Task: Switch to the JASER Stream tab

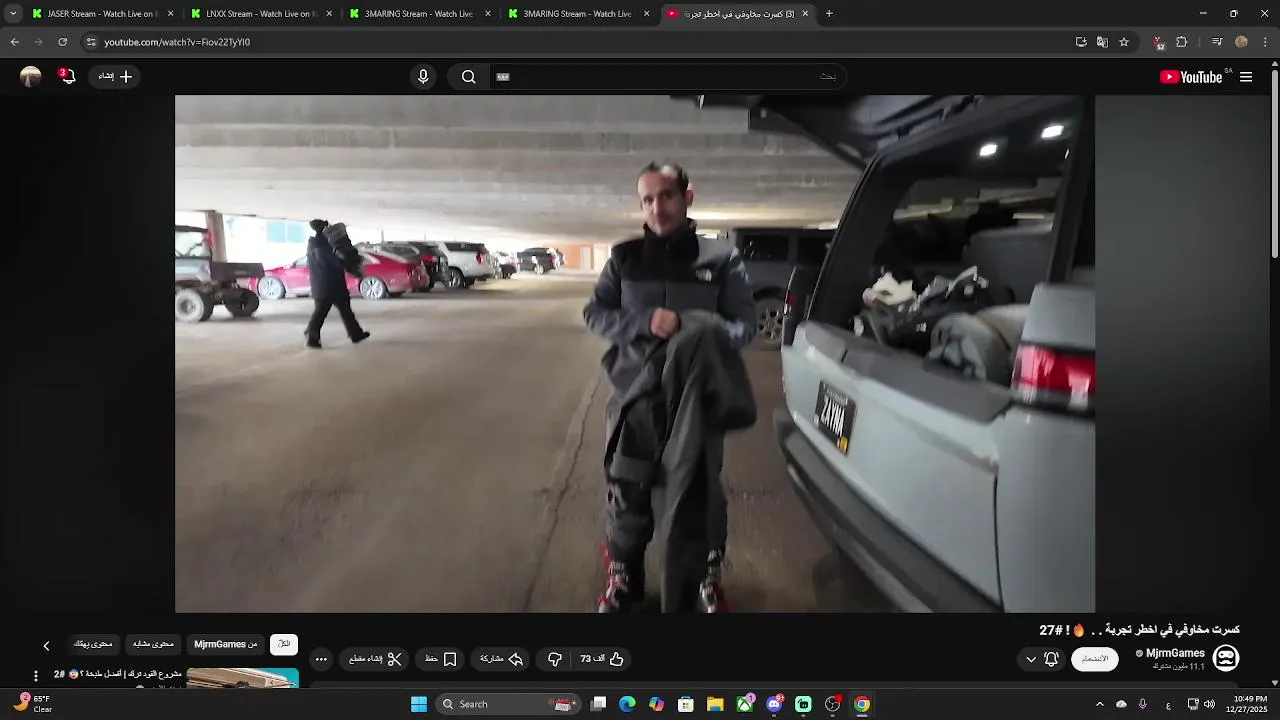Action: coord(98,14)
